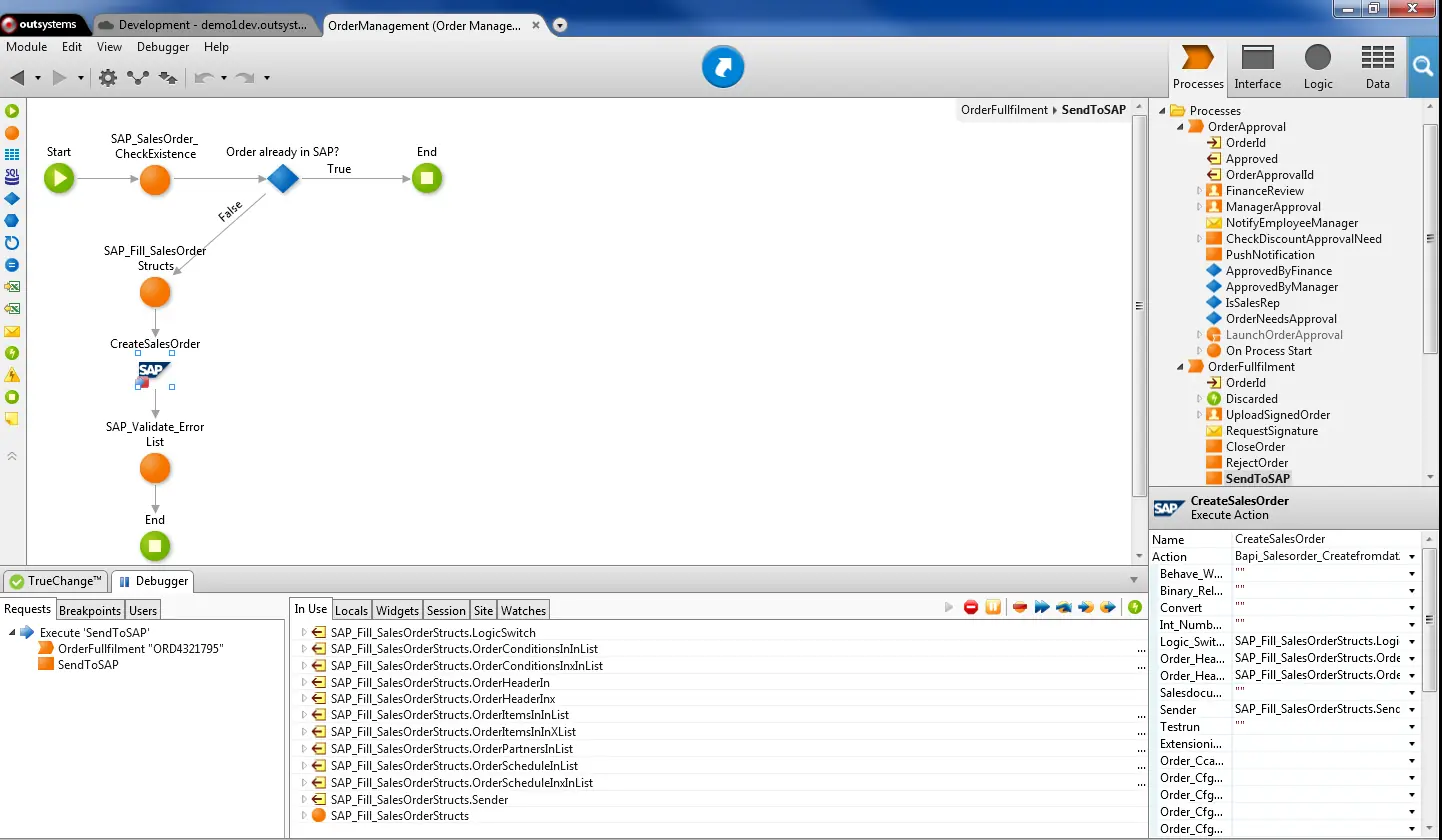This screenshot has height=840, width=1442.
Task: Open the View menu
Action: [110, 47]
